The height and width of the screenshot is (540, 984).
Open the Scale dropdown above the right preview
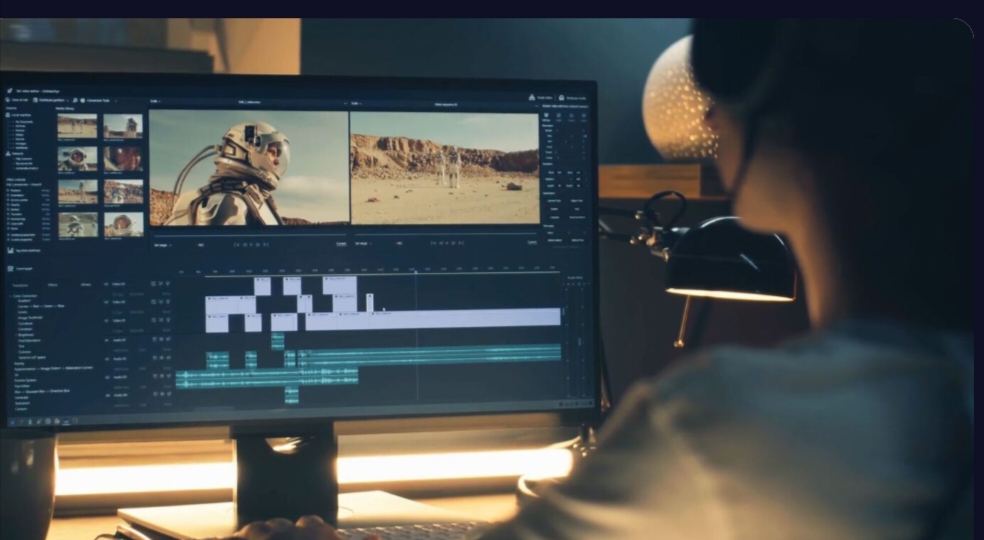click(x=356, y=103)
